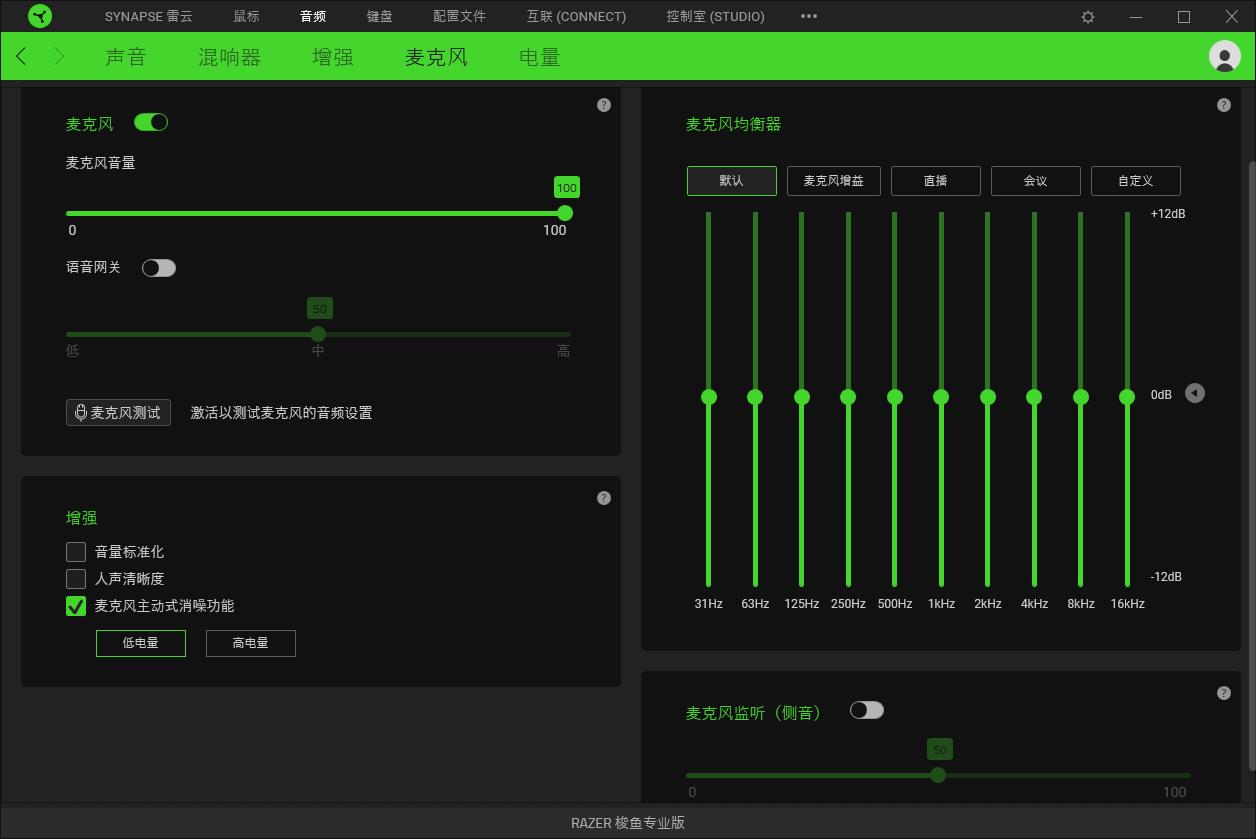
Task: Click the 1kHz equalizer slider handle
Action: click(x=941, y=397)
